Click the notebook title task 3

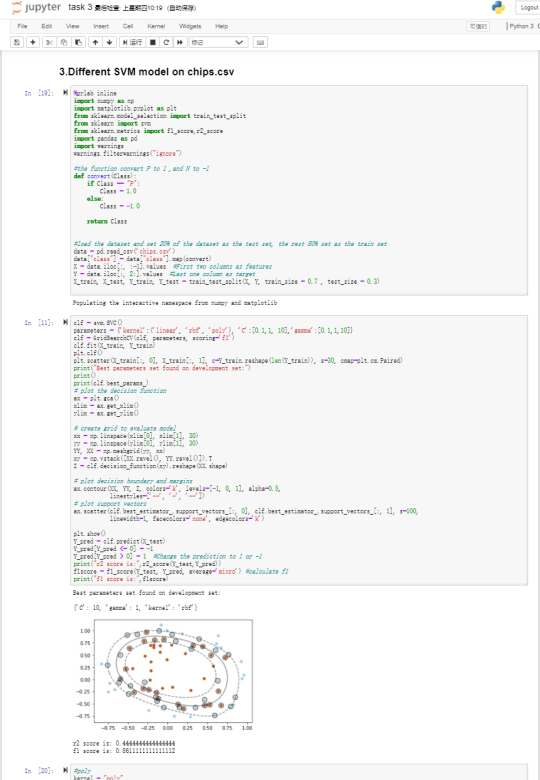coord(80,7)
